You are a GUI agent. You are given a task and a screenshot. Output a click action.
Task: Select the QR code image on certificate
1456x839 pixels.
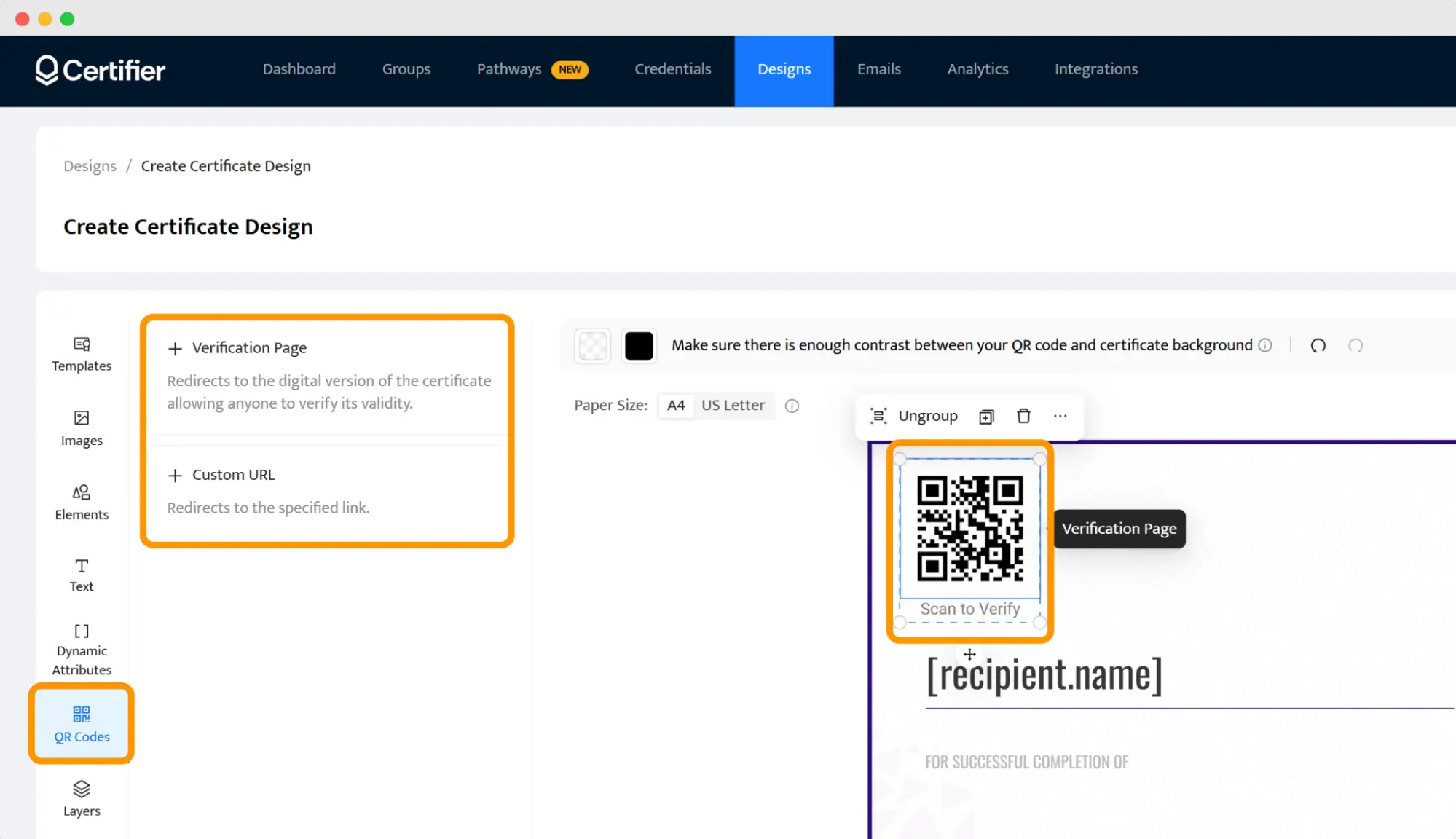tap(969, 528)
